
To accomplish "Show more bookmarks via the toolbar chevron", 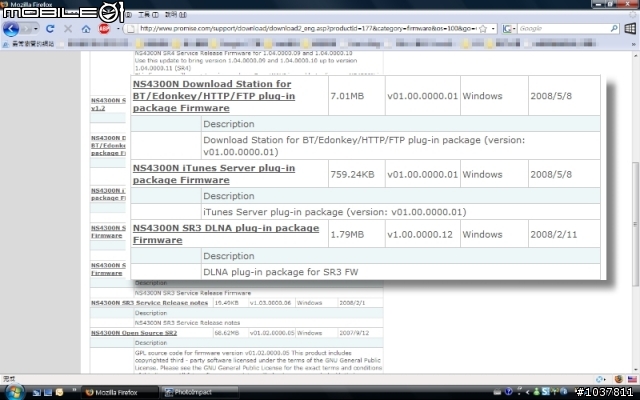I will point(633,44).
